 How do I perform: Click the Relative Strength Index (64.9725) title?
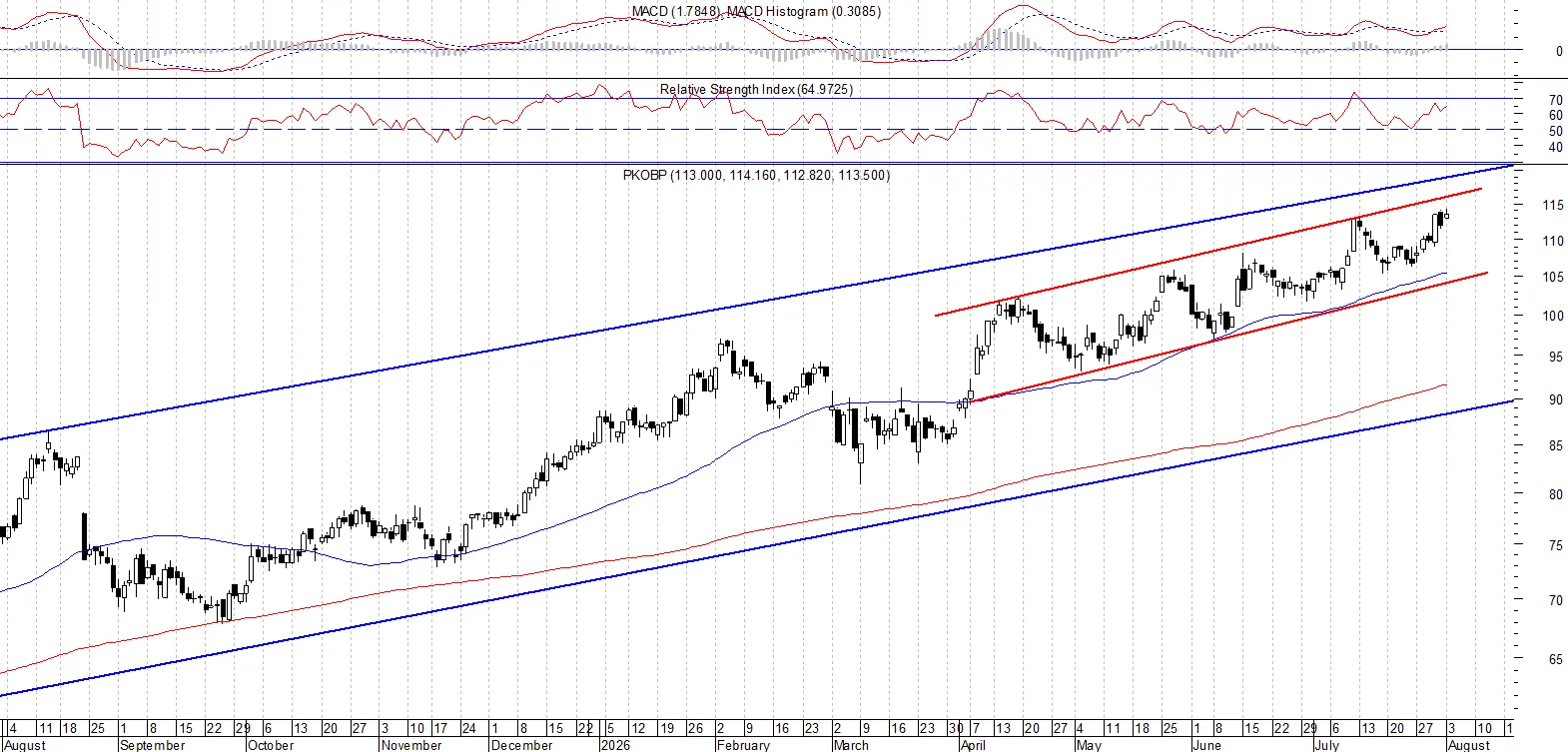coord(756,89)
